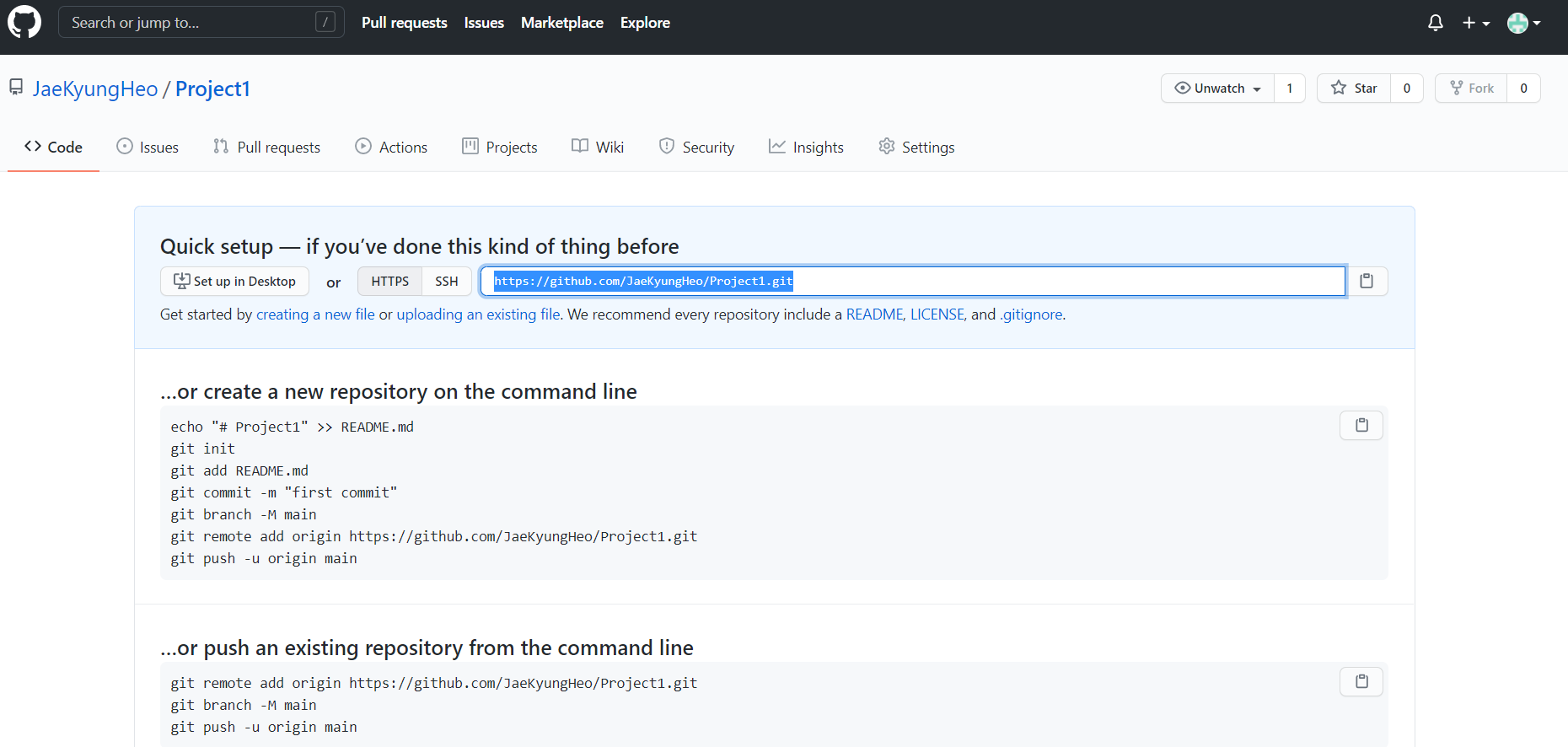Click '…or create a new repository' heading
Image resolution: width=1568 pixels, height=747 pixels.
point(399,391)
